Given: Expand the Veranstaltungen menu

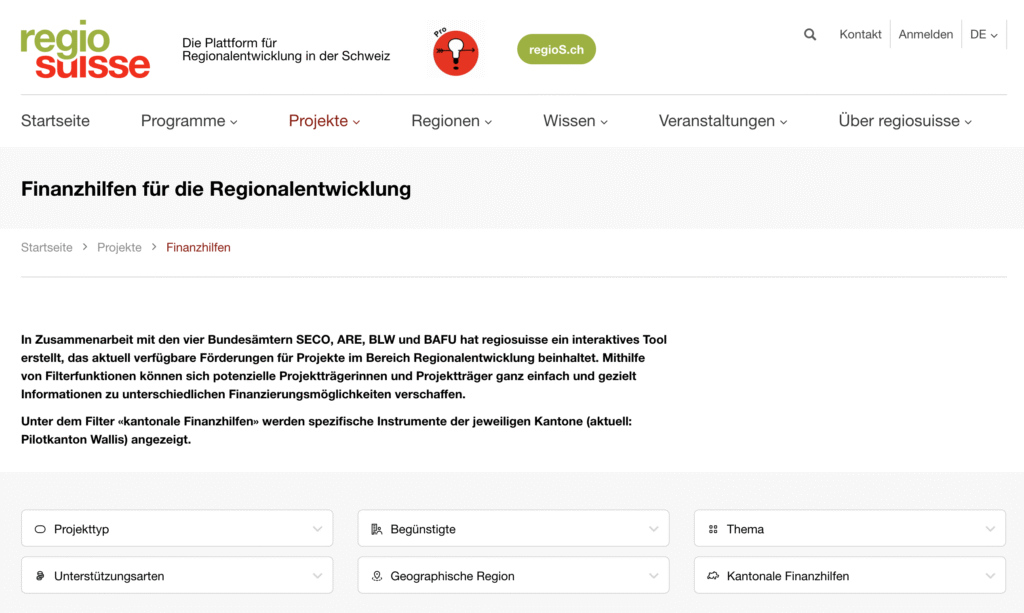Looking at the screenshot, I should tap(722, 121).
